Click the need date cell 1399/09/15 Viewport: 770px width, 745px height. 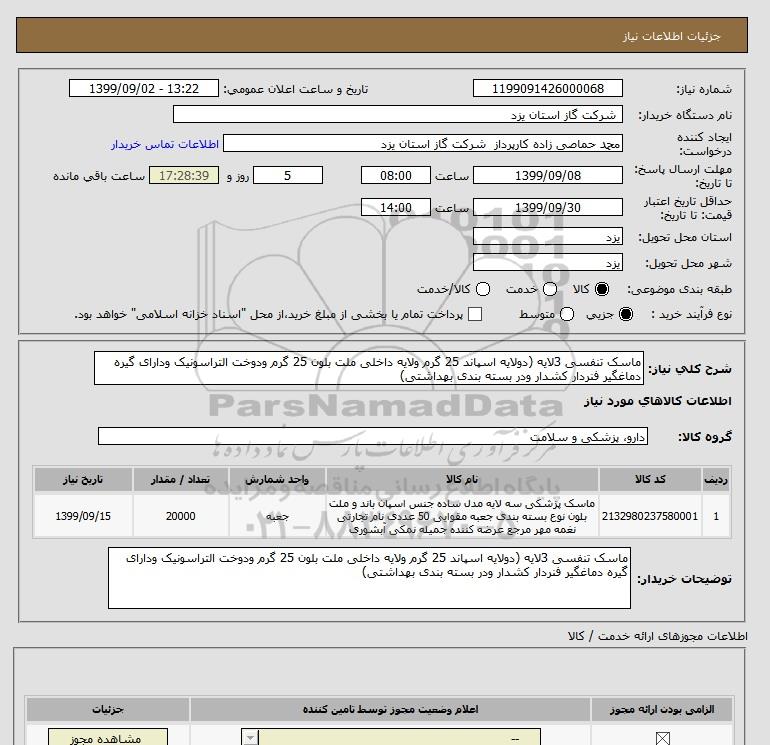tap(83, 516)
